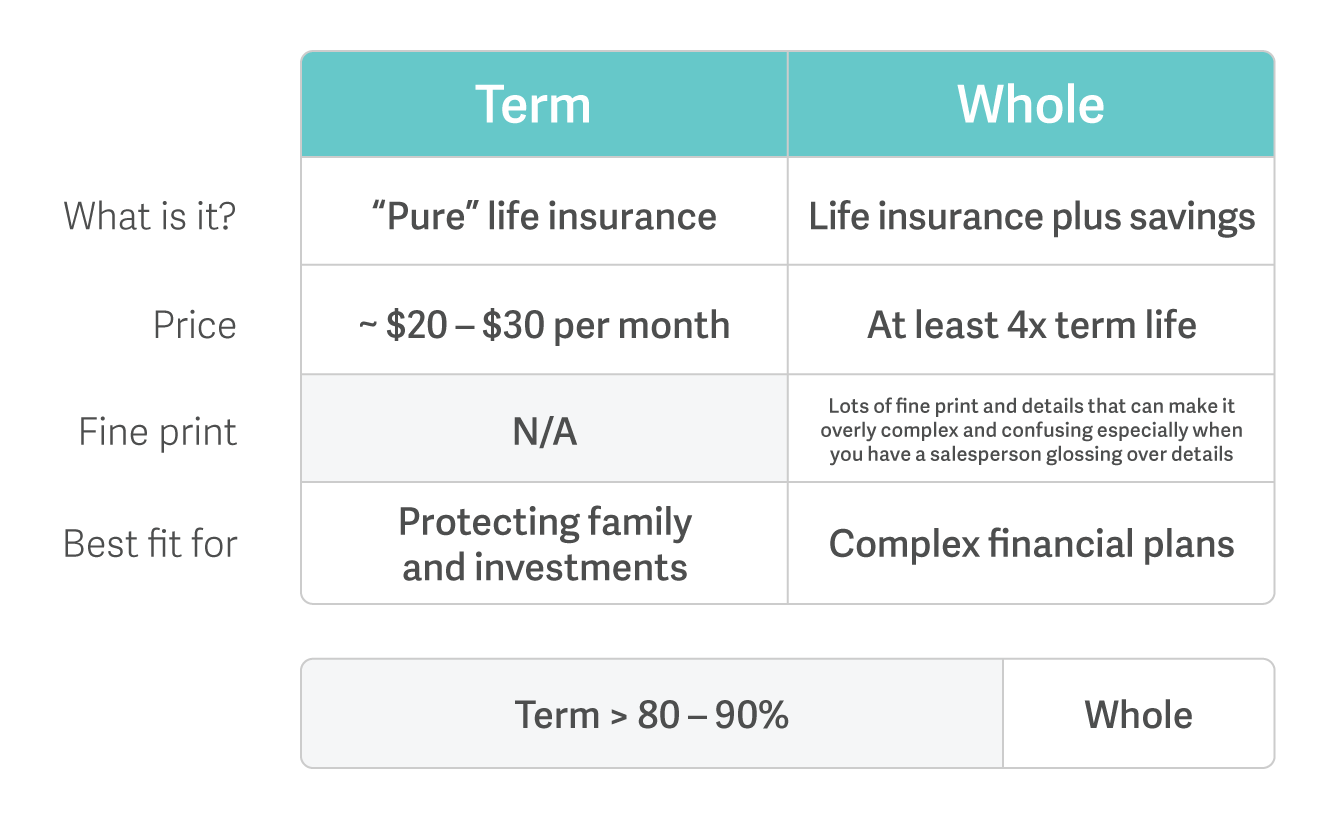The width and height of the screenshot is (1328, 834).
Task: Click the Complex financial plans cell
Action: (x=1031, y=543)
